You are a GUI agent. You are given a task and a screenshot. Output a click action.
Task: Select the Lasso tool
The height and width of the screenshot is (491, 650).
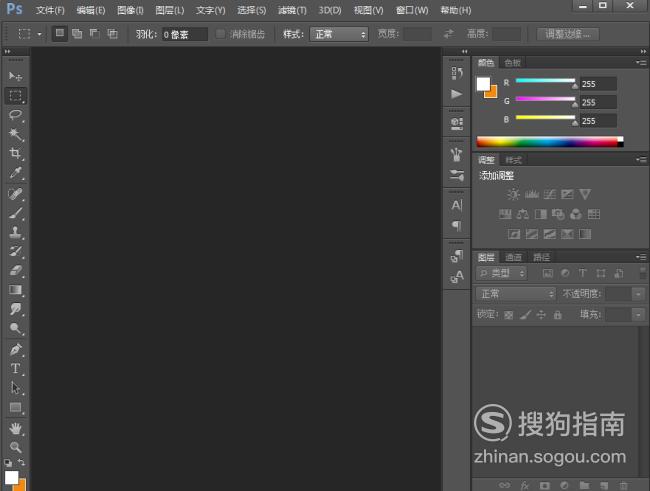pyautogui.click(x=16, y=115)
